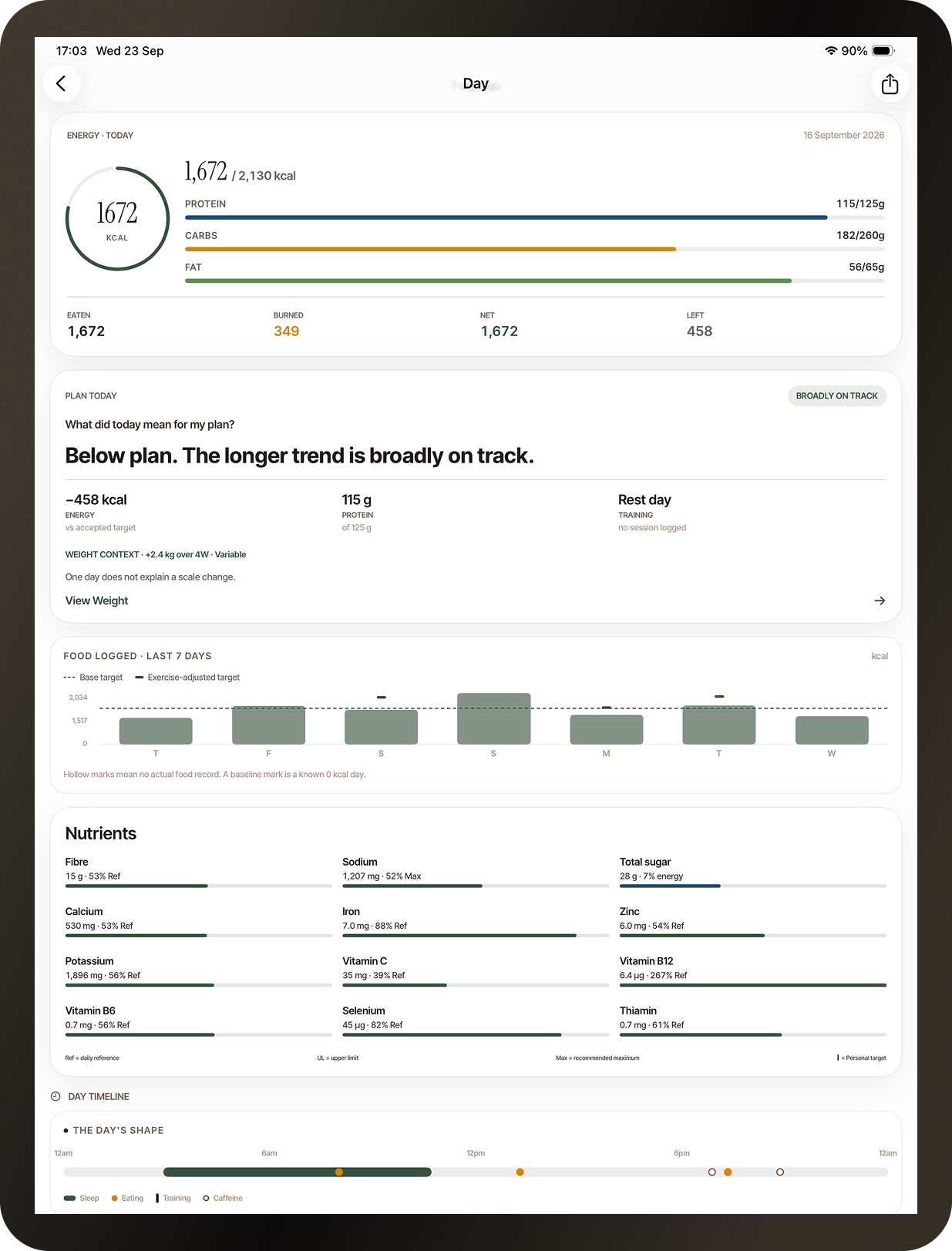Select the Fat progress bar
The image size is (952, 1251).
tap(534, 281)
